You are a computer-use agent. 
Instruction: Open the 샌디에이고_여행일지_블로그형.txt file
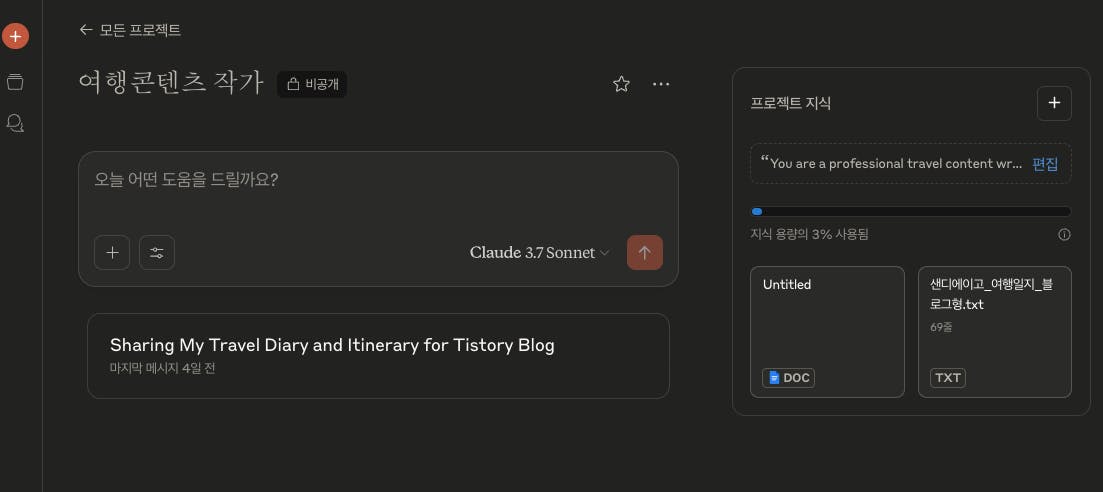(x=994, y=331)
